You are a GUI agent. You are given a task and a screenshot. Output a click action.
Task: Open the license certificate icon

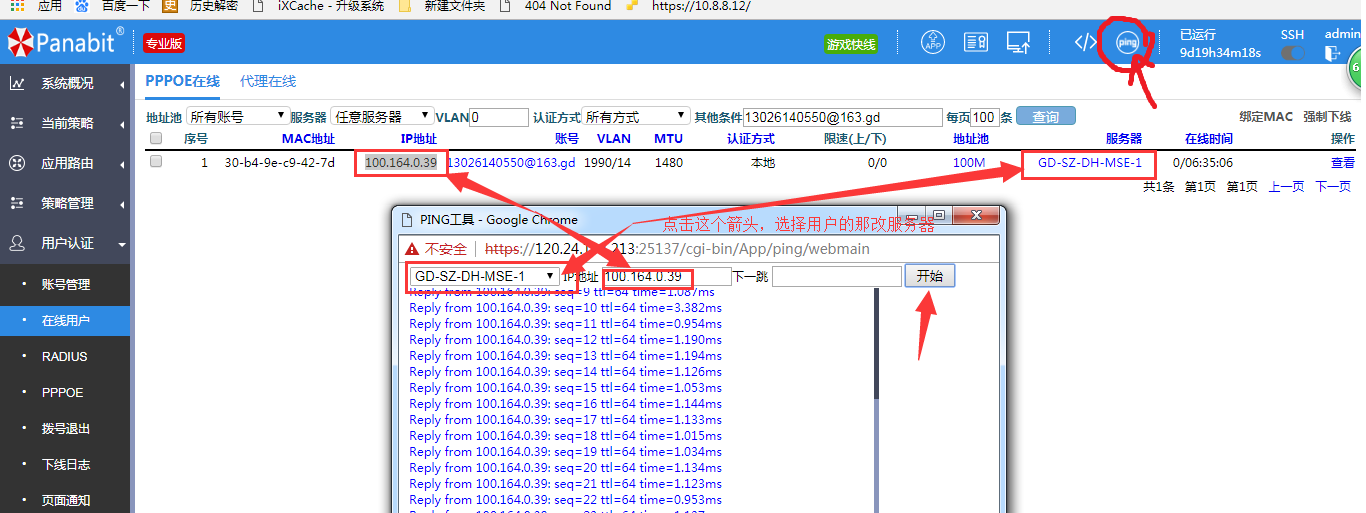pyautogui.click(x=976, y=42)
